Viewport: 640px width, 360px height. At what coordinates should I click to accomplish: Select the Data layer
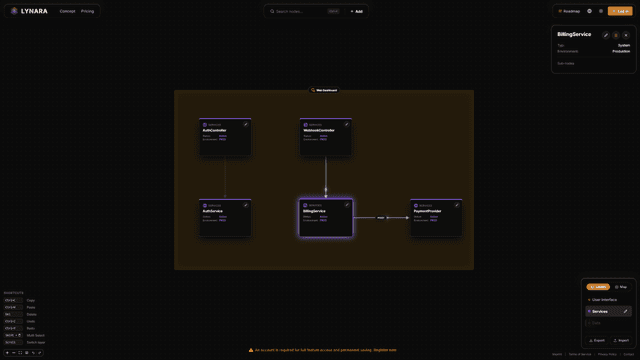tap(608, 323)
